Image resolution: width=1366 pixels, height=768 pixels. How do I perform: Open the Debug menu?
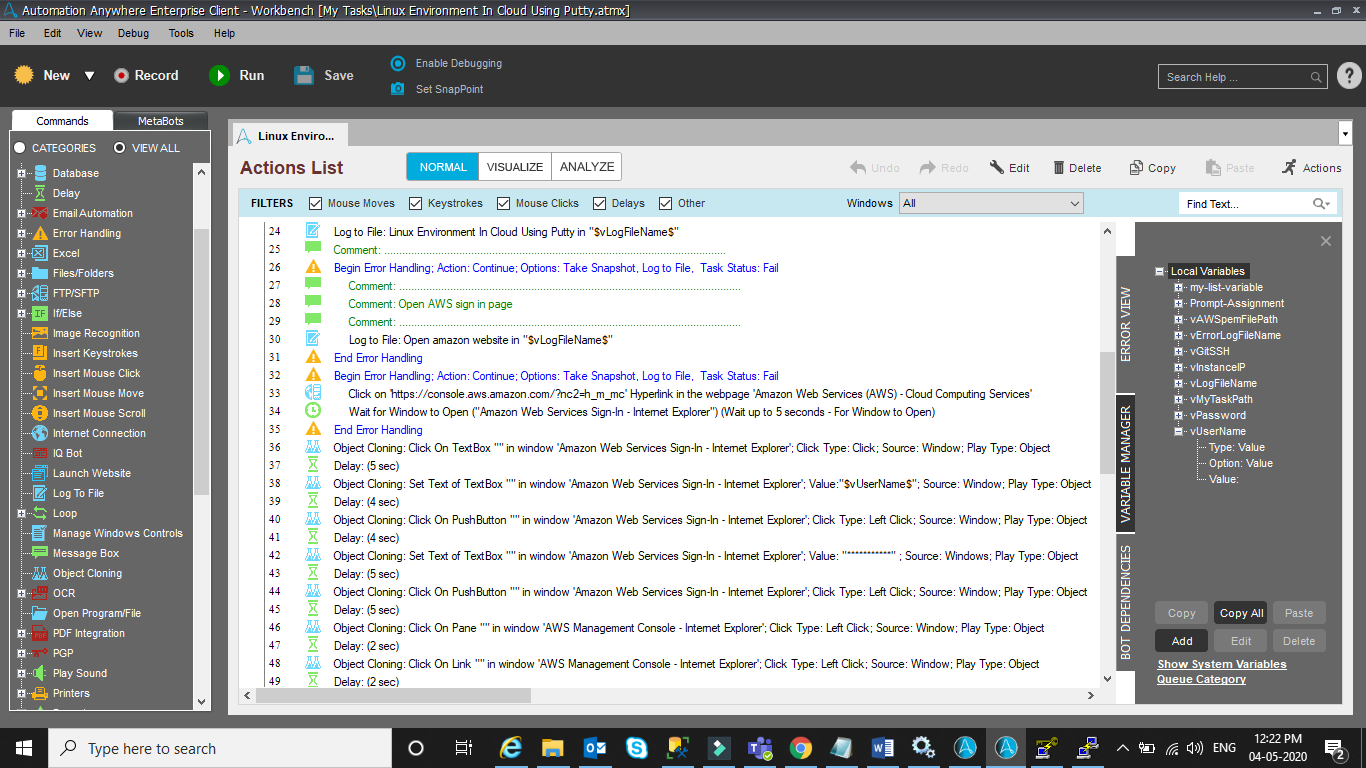133,33
